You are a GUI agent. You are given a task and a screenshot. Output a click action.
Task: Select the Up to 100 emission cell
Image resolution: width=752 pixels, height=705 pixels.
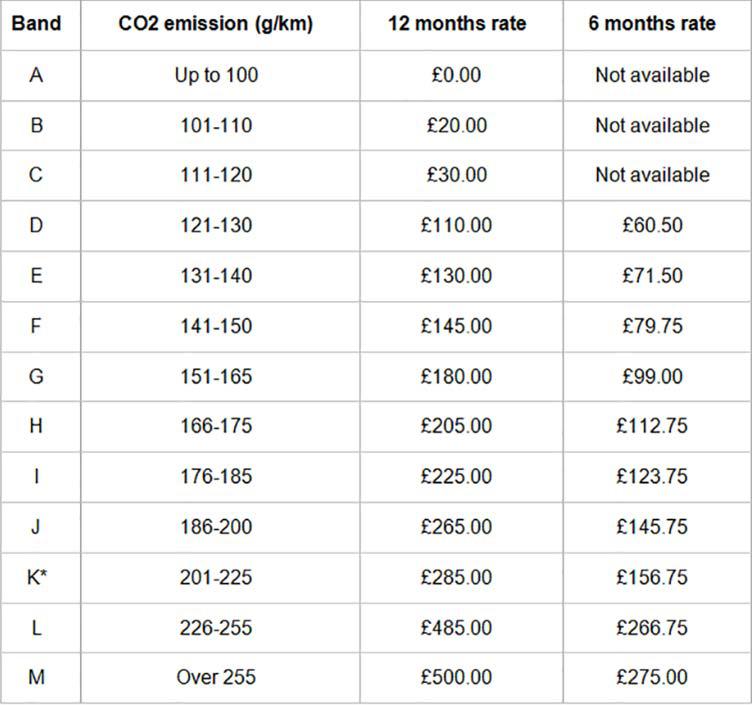216,75
